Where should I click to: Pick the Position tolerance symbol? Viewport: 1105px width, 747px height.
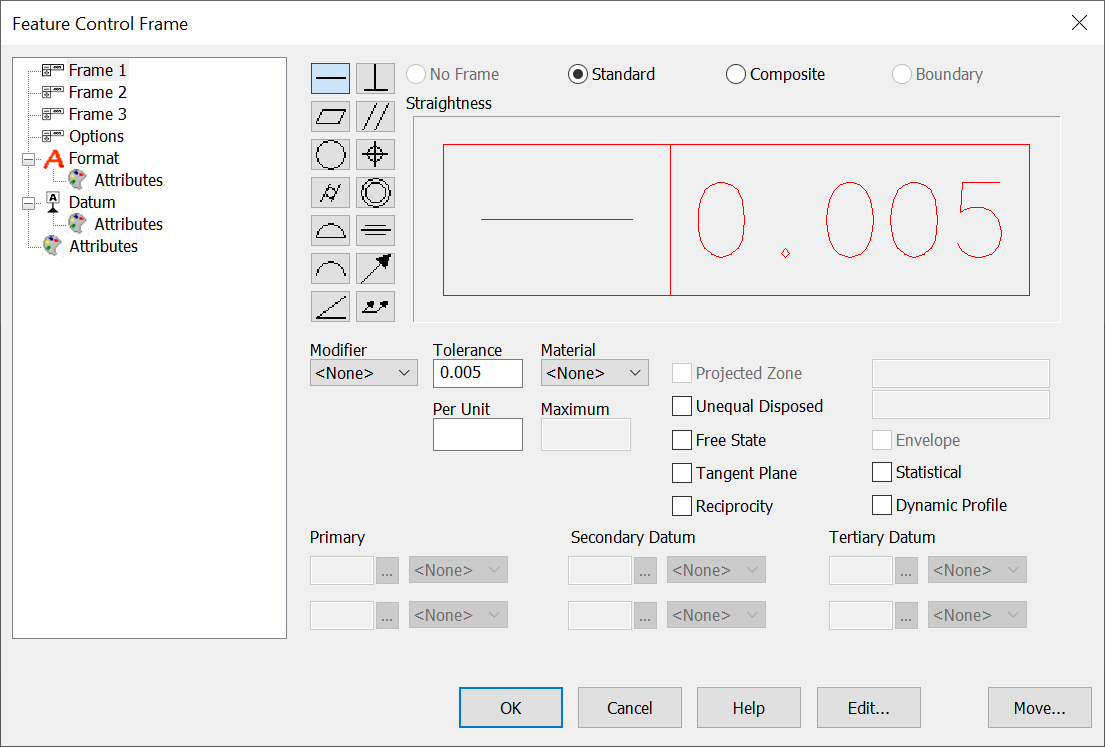[x=375, y=154]
